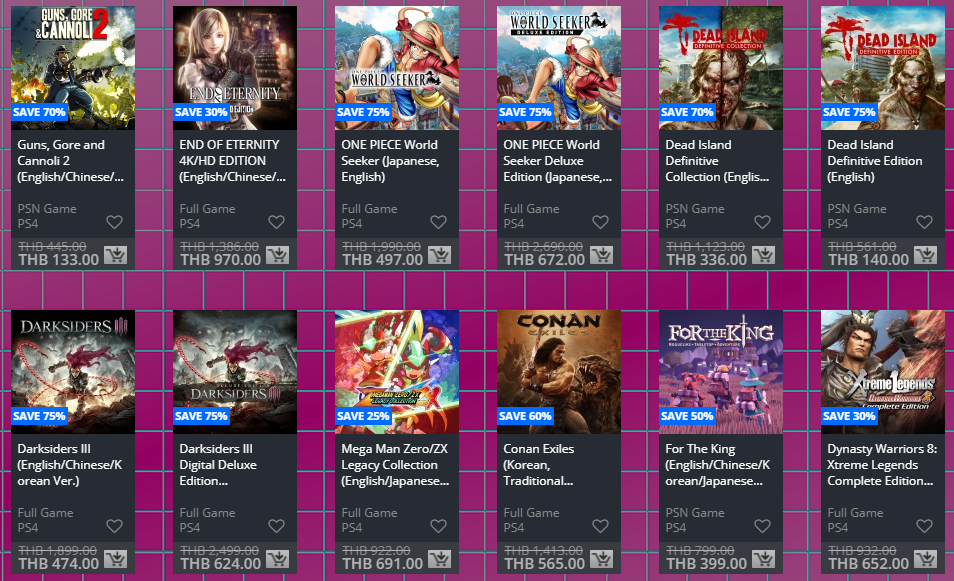Screen dimensions: 954x581
Task: Open Darksiders III Digital Deluxe Edition title
Action: pyautogui.click(x=218, y=465)
